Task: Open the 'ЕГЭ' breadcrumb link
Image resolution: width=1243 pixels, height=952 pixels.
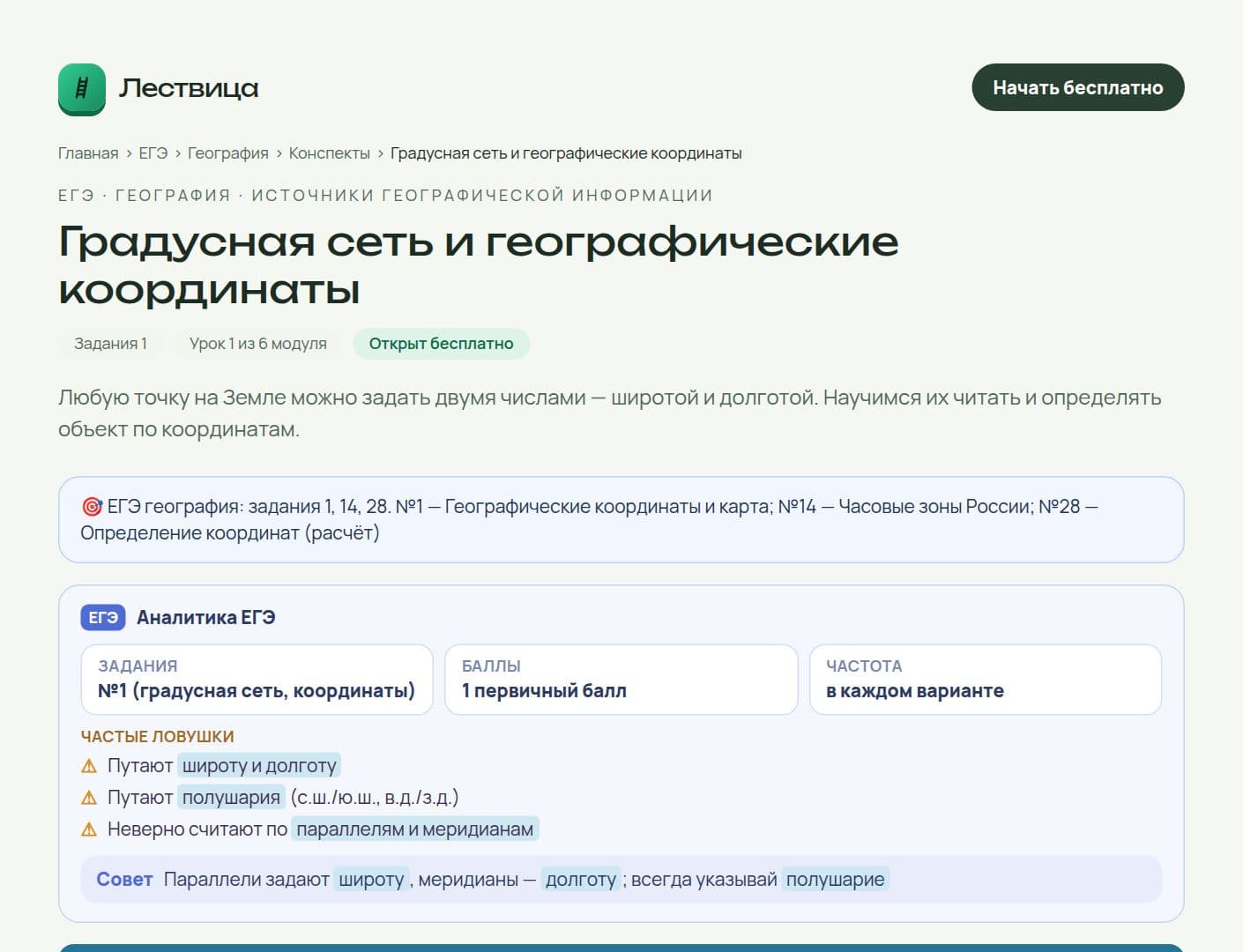Action: [x=153, y=153]
